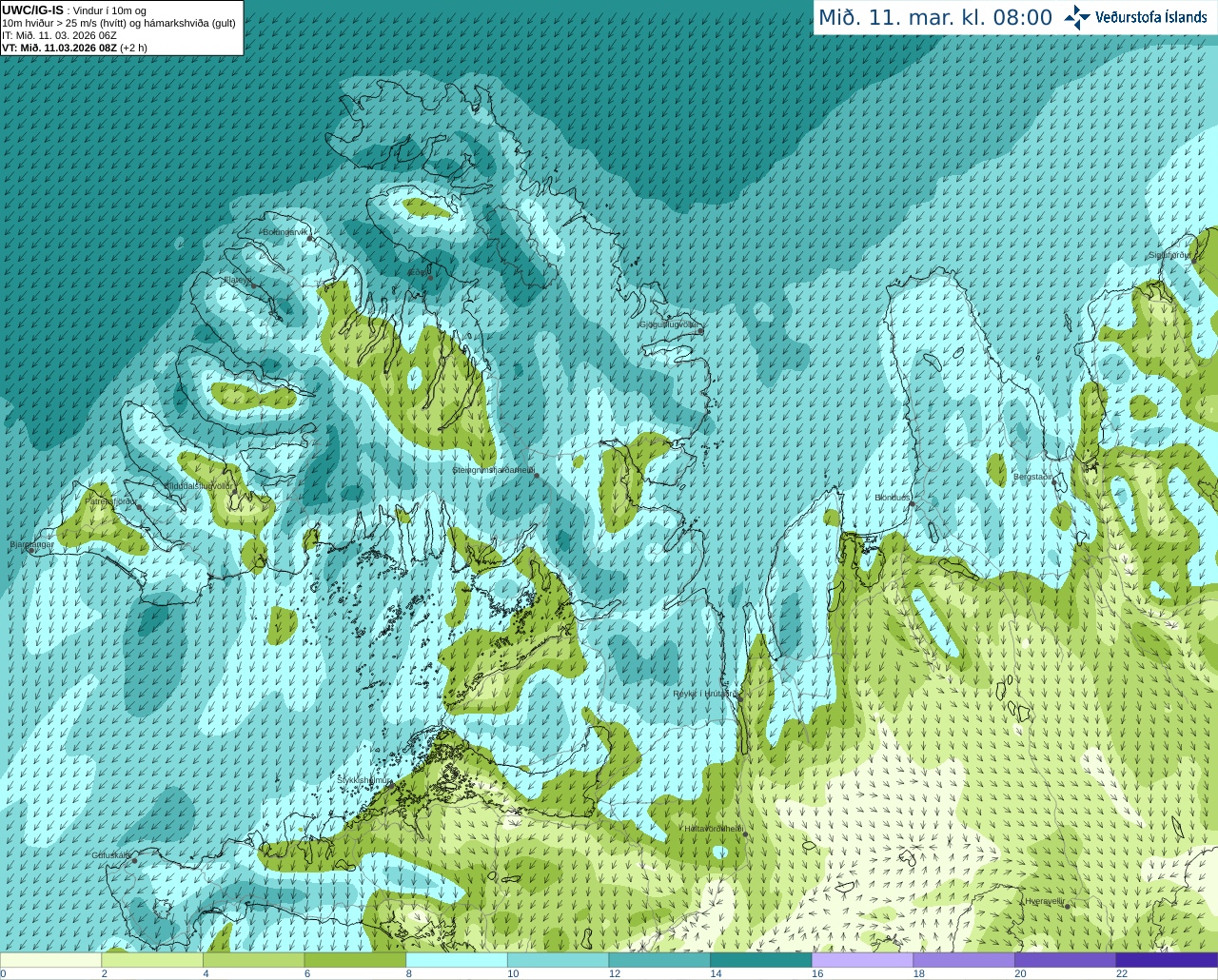Image resolution: width=1218 pixels, height=980 pixels.
Task: Click the Siglufjörður station label
Action: click(x=1169, y=255)
